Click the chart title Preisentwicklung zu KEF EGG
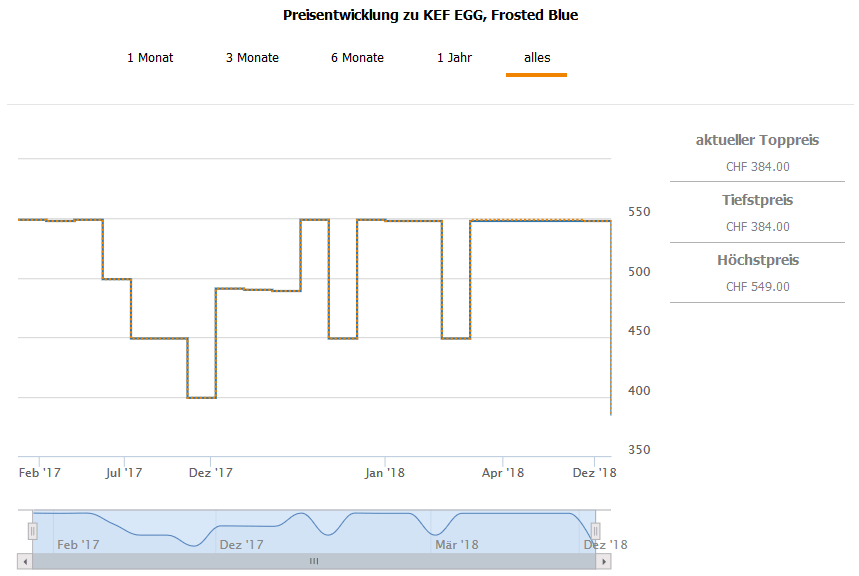 pyautogui.click(x=430, y=15)
